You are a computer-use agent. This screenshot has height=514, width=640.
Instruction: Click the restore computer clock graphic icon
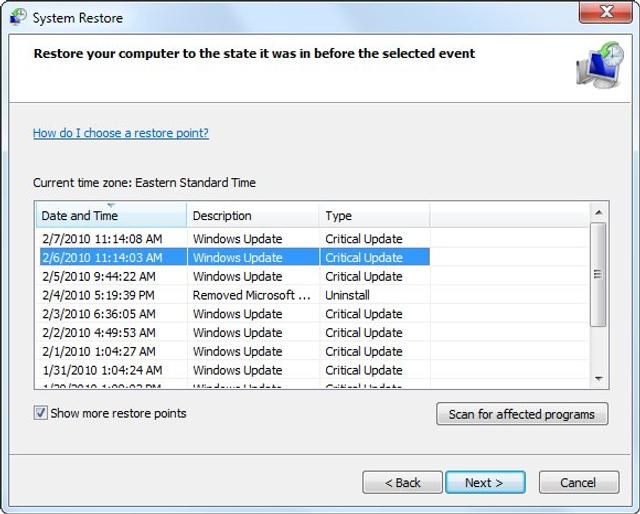coord(600,65)
